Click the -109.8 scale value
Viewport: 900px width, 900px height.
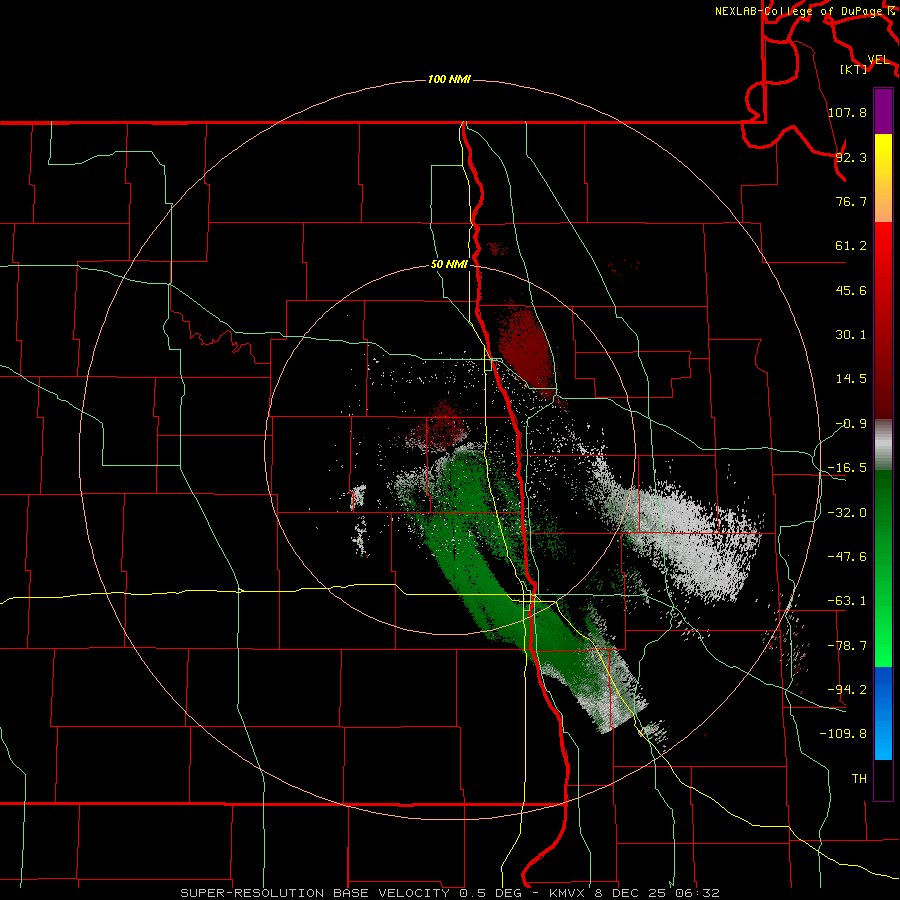pyautogui.click(x=843, y=734)
